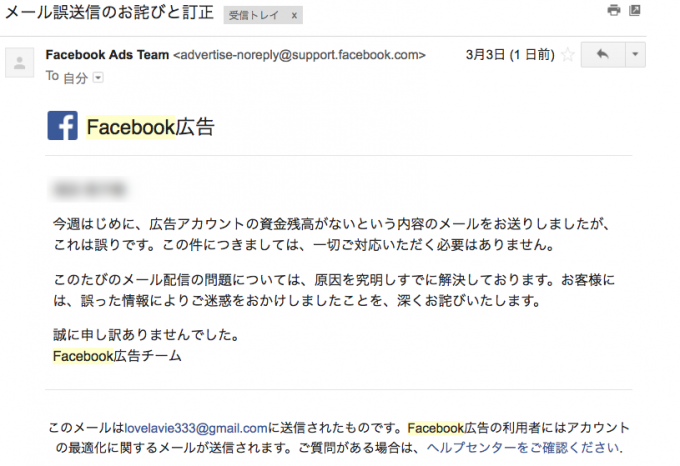Follow the ヘルプセンターをご確認ください link
680x466 pixels.
pos(525,447)
